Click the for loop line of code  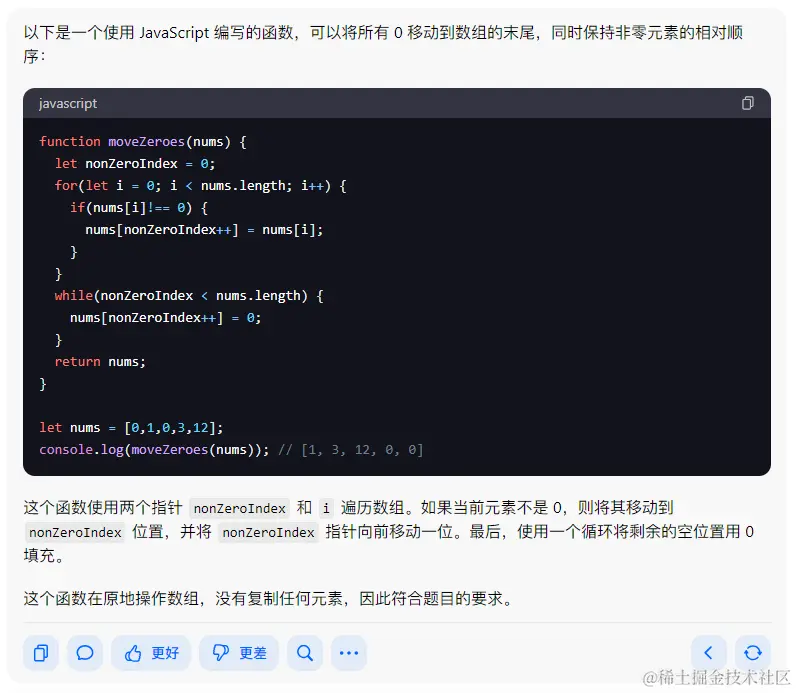200,186
